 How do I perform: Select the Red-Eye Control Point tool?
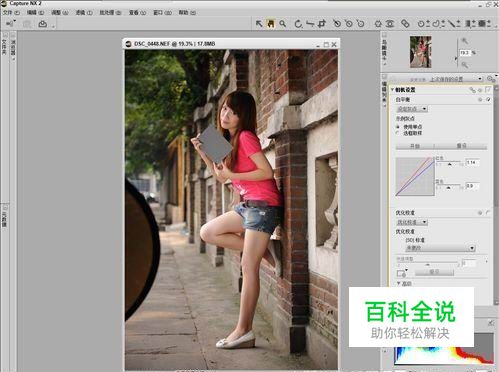tap(390, 24)
